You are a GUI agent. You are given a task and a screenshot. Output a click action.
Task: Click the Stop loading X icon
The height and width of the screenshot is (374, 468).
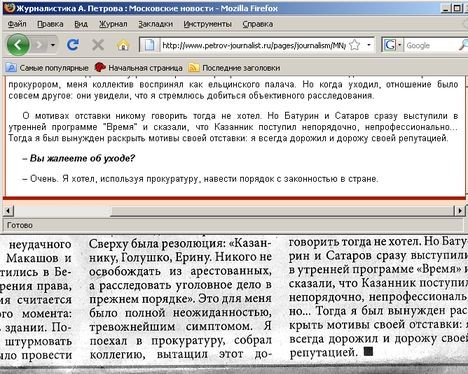98,45
